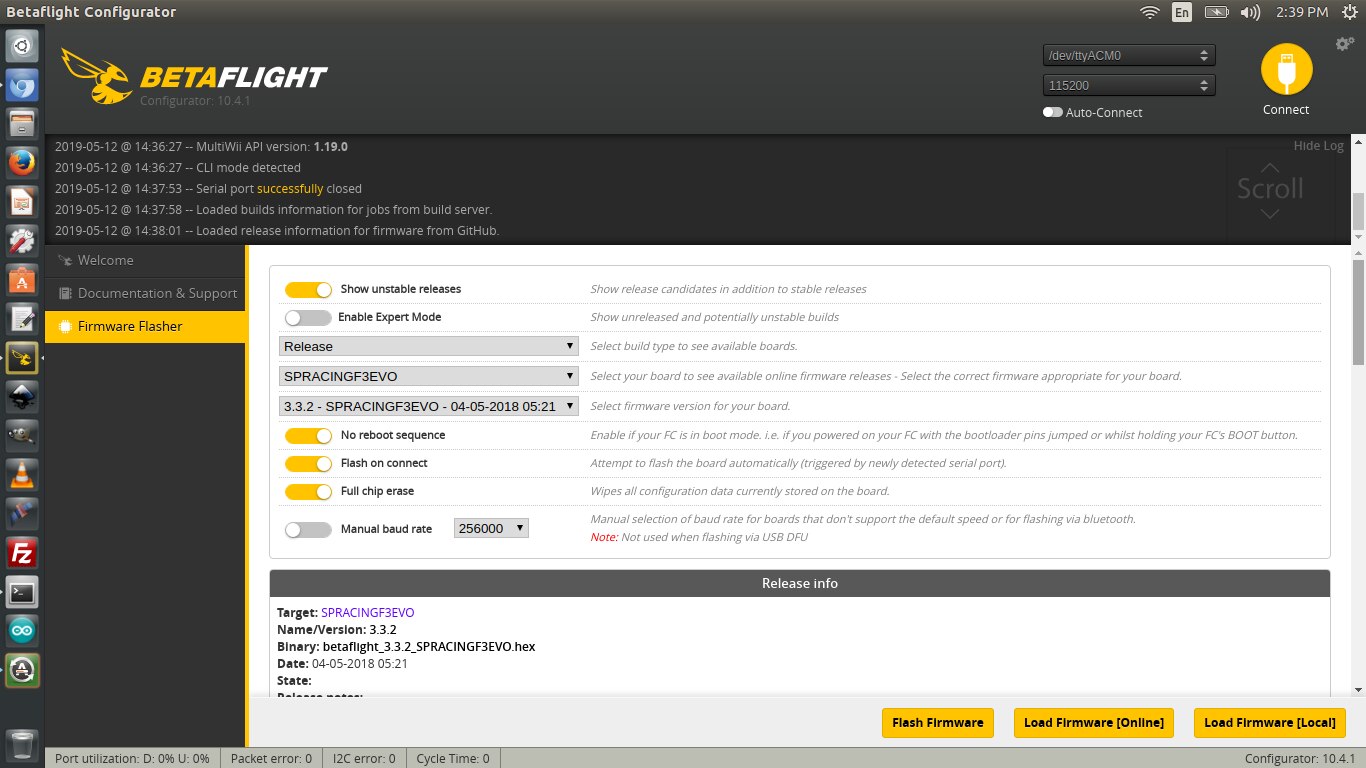Open the 115200 baud rate dropdown
The height and width of the screenshot is (768, 1366).
click(1129, 86)
